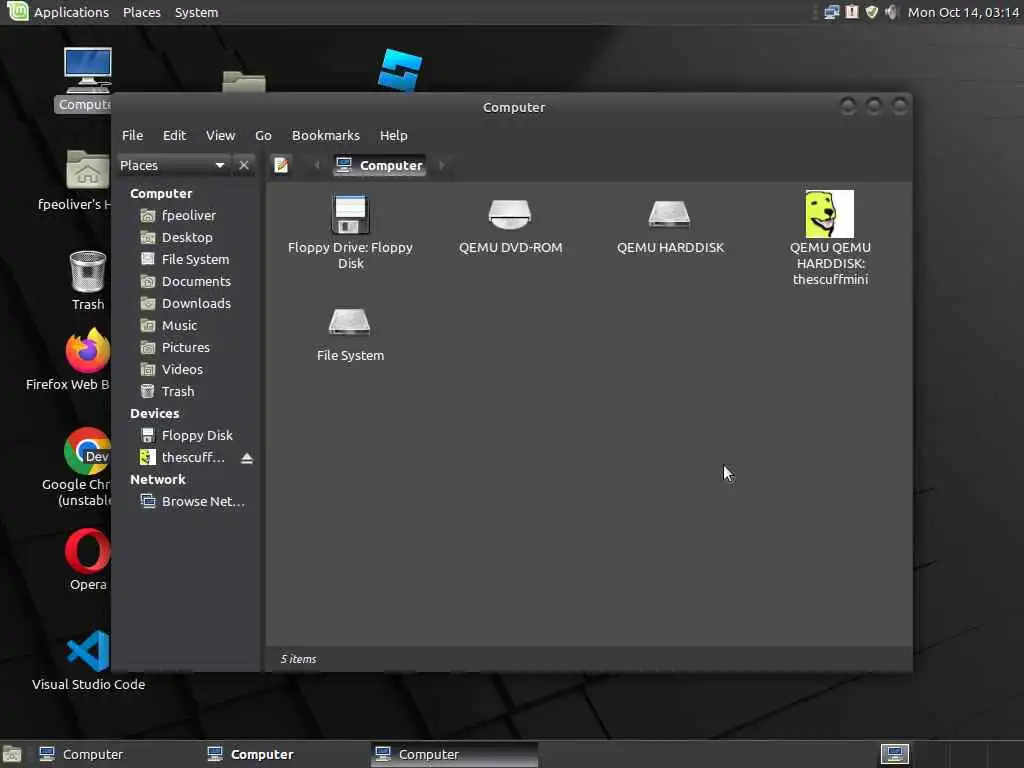Screen dimensions: 1024x768
Task: Eject the thescuff device in sidebar
Action: [247, 458]
